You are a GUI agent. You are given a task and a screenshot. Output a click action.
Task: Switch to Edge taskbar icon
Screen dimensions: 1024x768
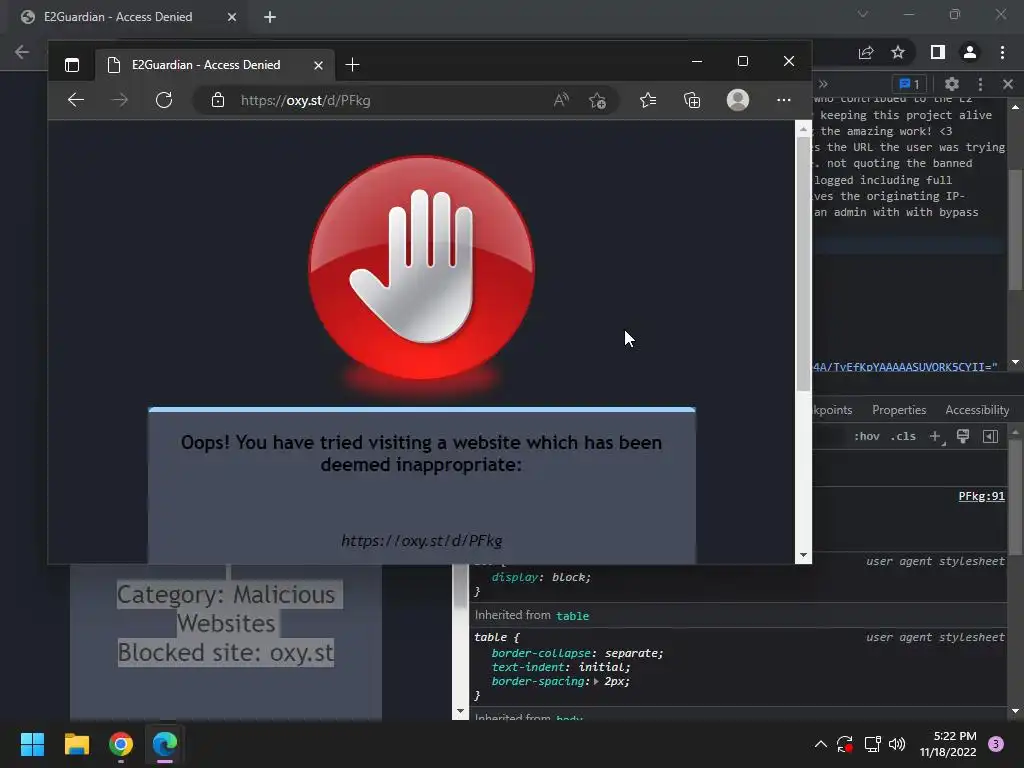click(x=165, y=744)
